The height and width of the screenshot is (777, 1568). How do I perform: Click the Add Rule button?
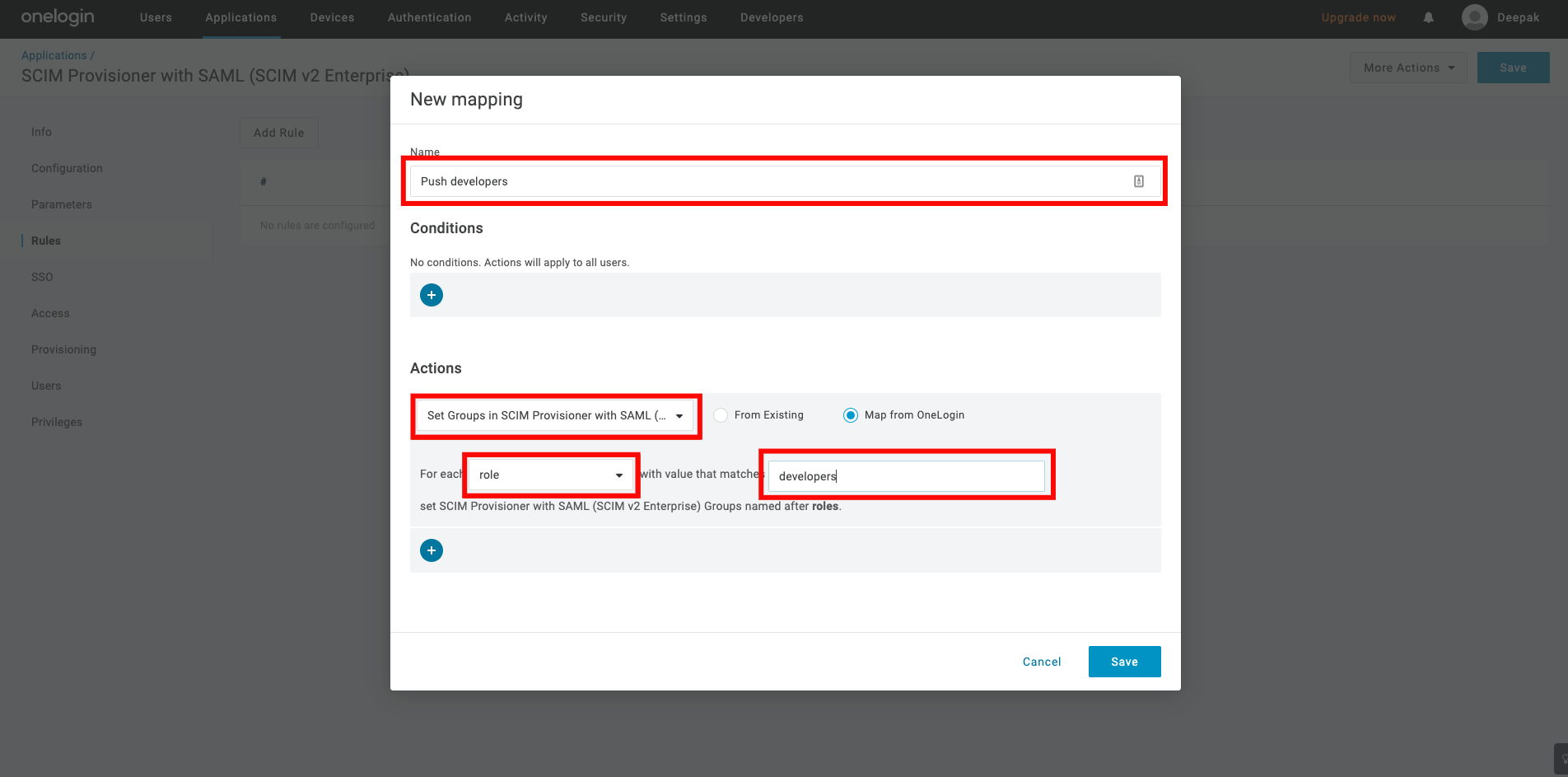pos(279,133)
